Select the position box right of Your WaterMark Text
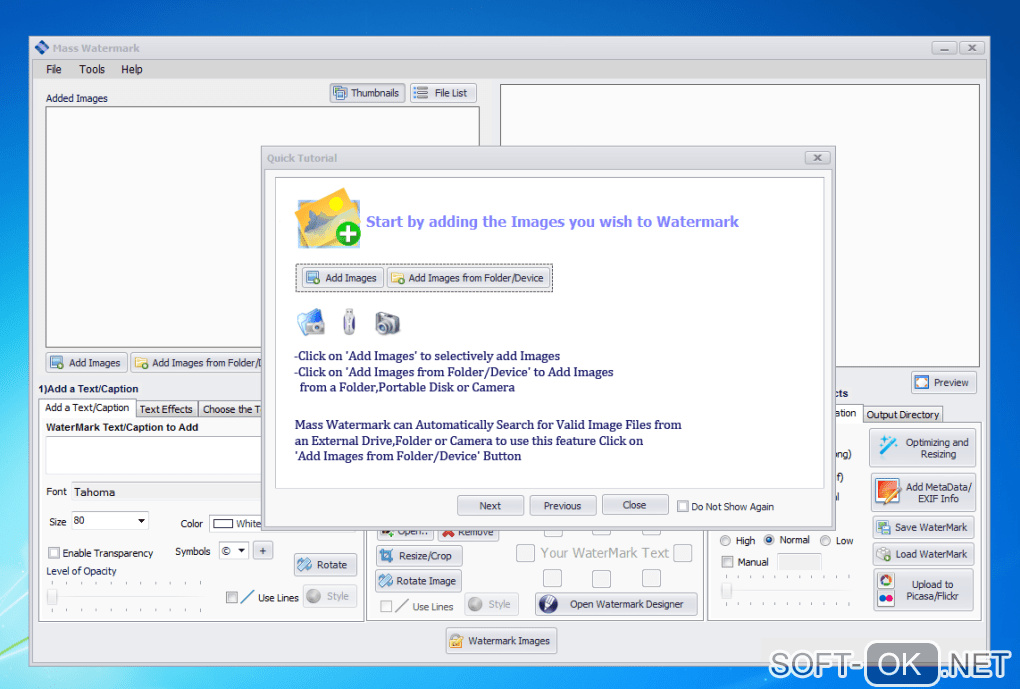The image size is (1020, 689). point(682,553)
